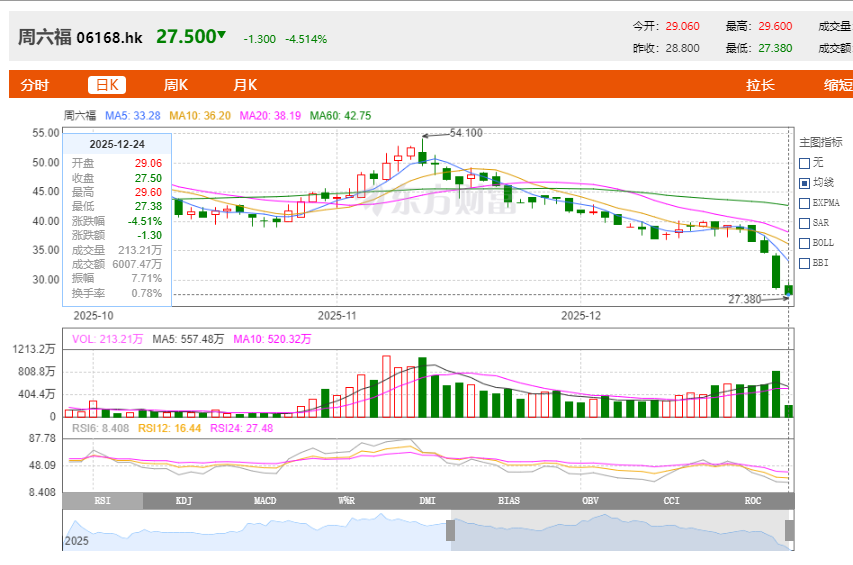Click the 缩短 shrink chart button
This screenshot has width=853, height=565.
pyautogui.click(x=837, y=85)
